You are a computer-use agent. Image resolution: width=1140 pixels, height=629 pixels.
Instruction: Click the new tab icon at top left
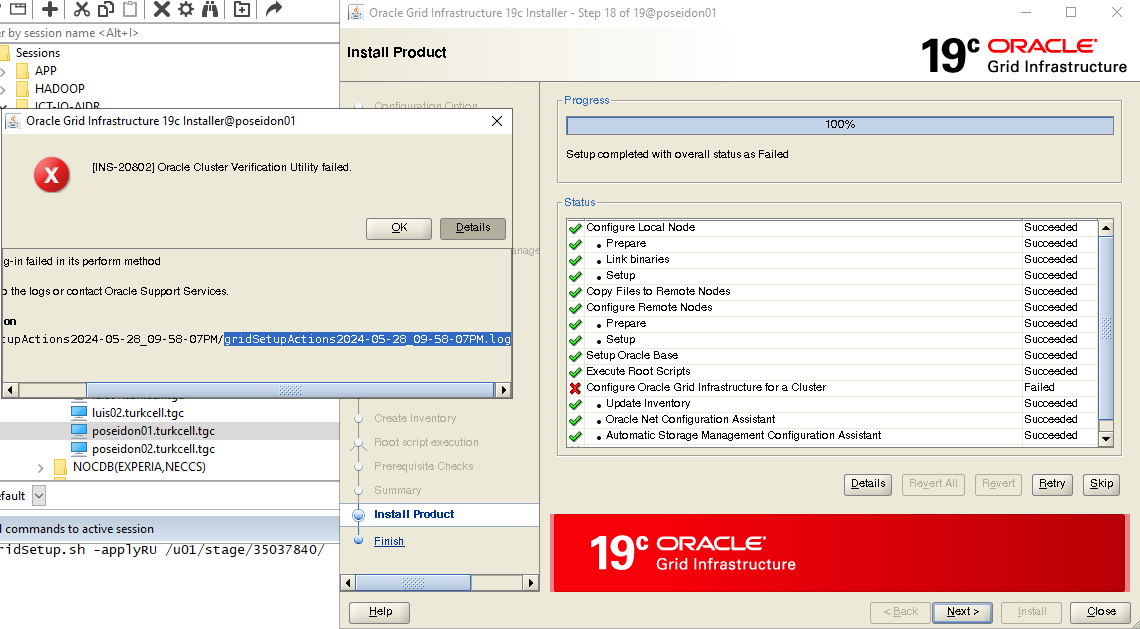tap(20, 11)
